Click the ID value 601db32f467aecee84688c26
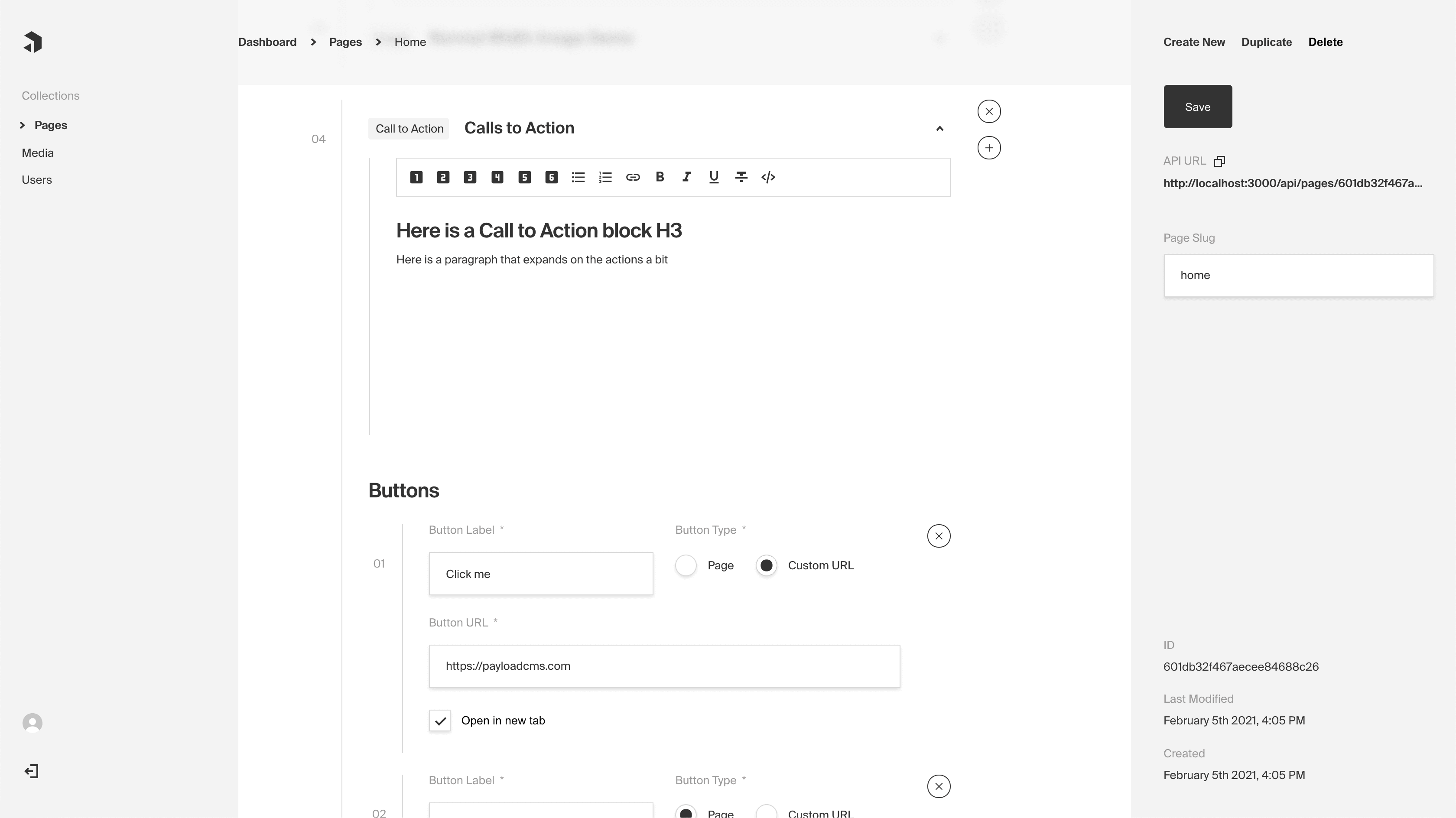Viewport: 1456px width, 818px height. coord(1241,666)
